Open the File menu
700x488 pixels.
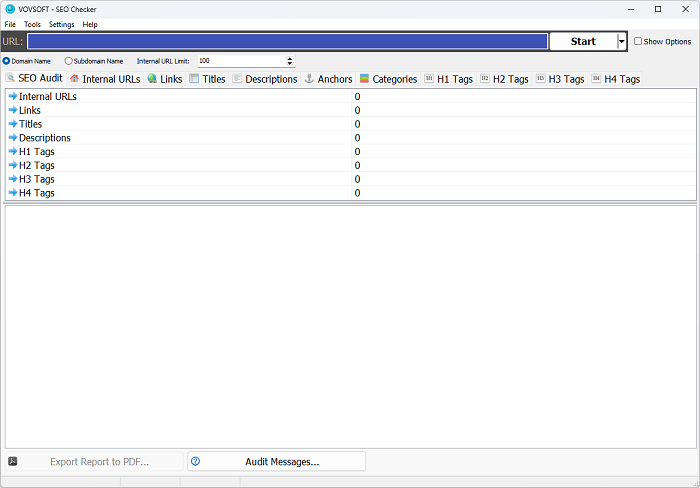point(10,24)
